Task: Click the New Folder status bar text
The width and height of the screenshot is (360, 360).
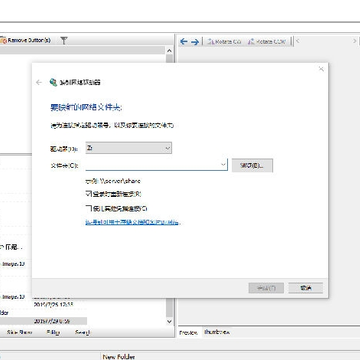Action: click(119, 357)
